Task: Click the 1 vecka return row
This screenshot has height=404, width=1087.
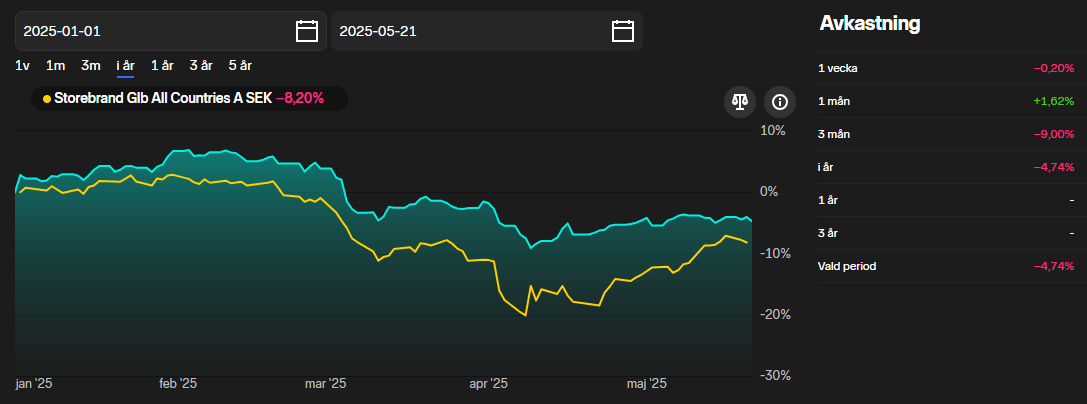Action: click(x=945, y=68)
